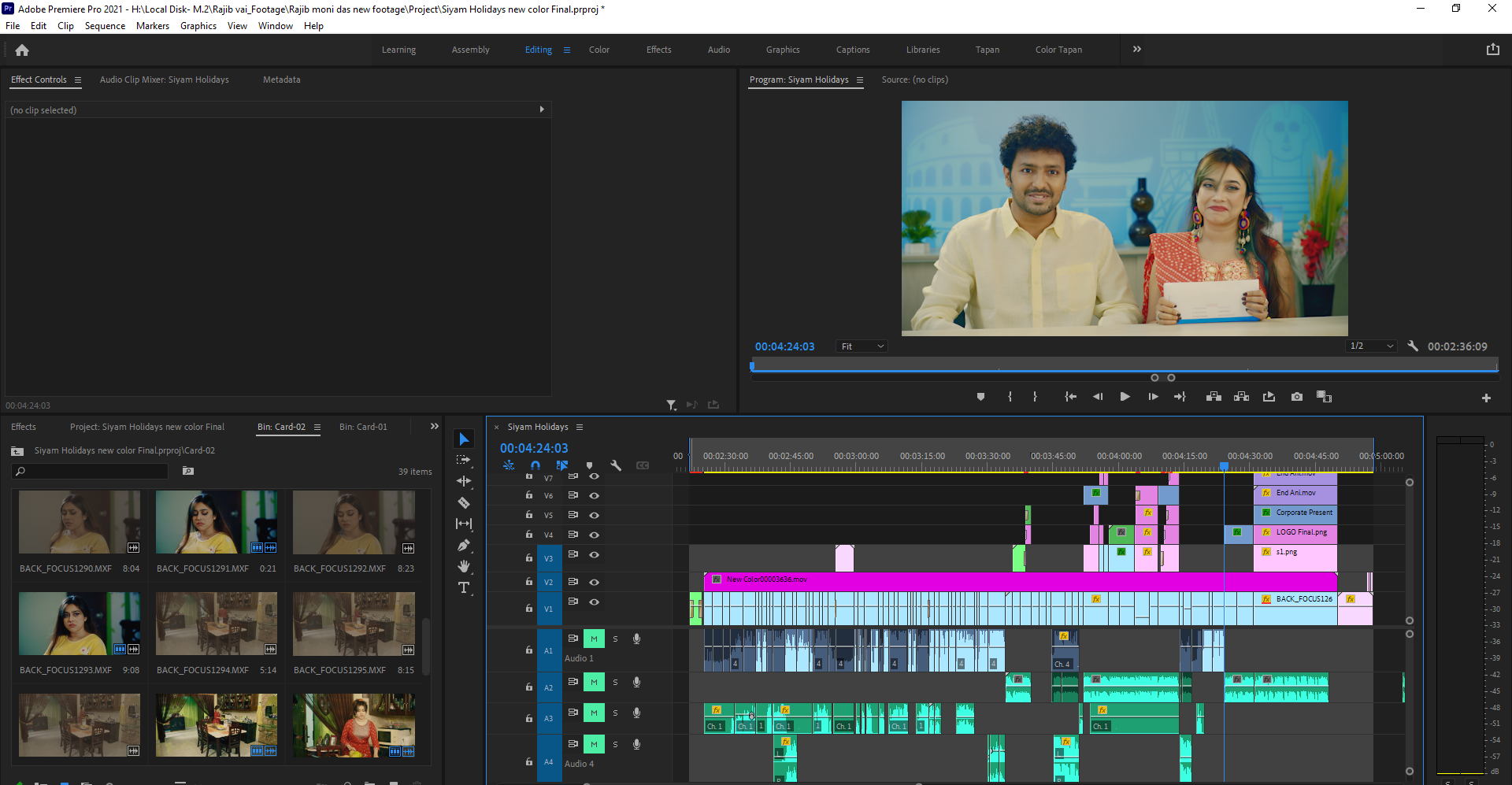Screen dimensions: 1512x785
Task: Click the Home icon
Action: [22, 50]
